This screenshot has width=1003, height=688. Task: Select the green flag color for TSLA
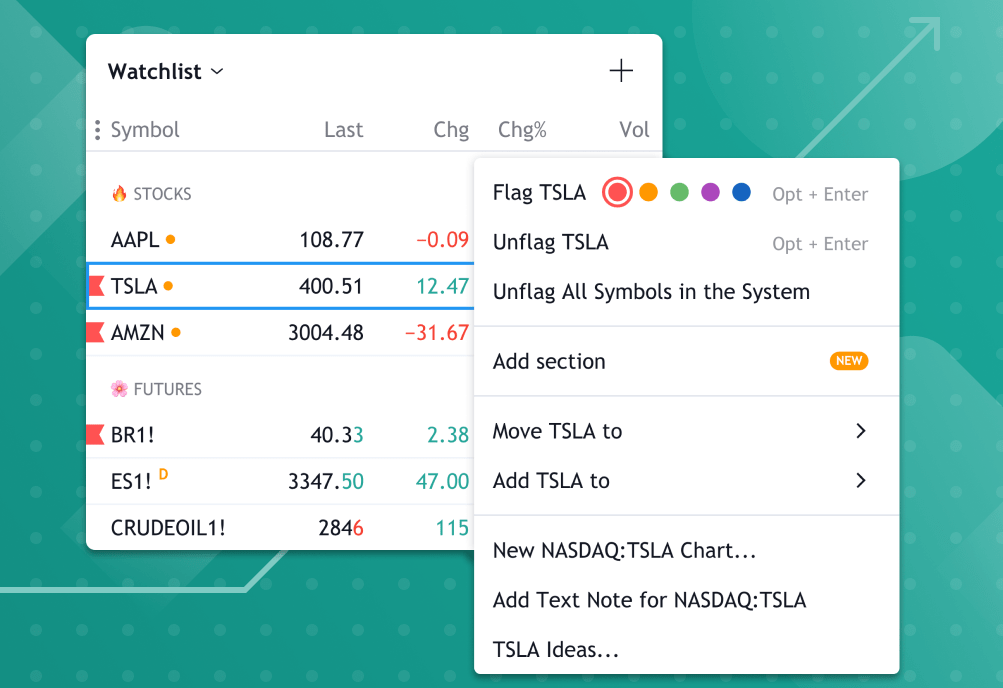pyautogui.click(x=679, y=191)
